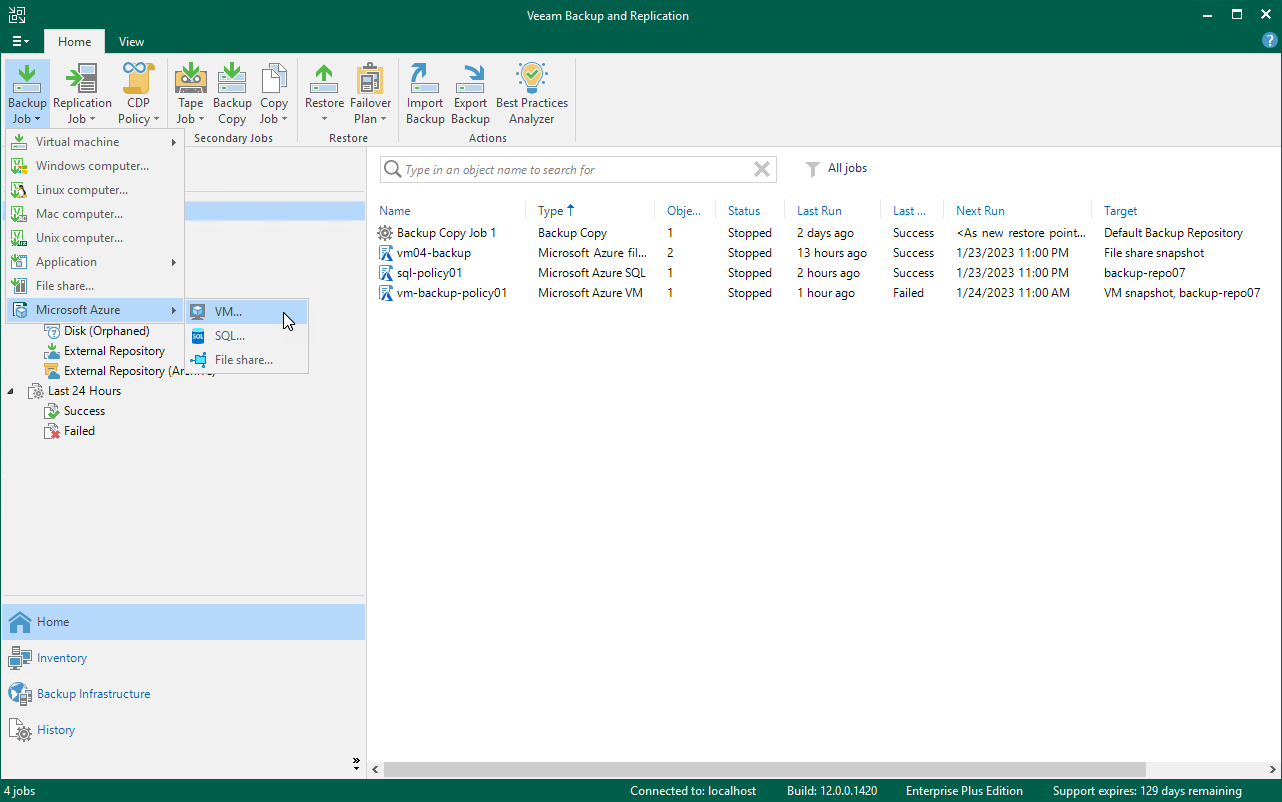1282x802 pixels.
Task: Click the Support expires status bar text
Action: 1147,791
